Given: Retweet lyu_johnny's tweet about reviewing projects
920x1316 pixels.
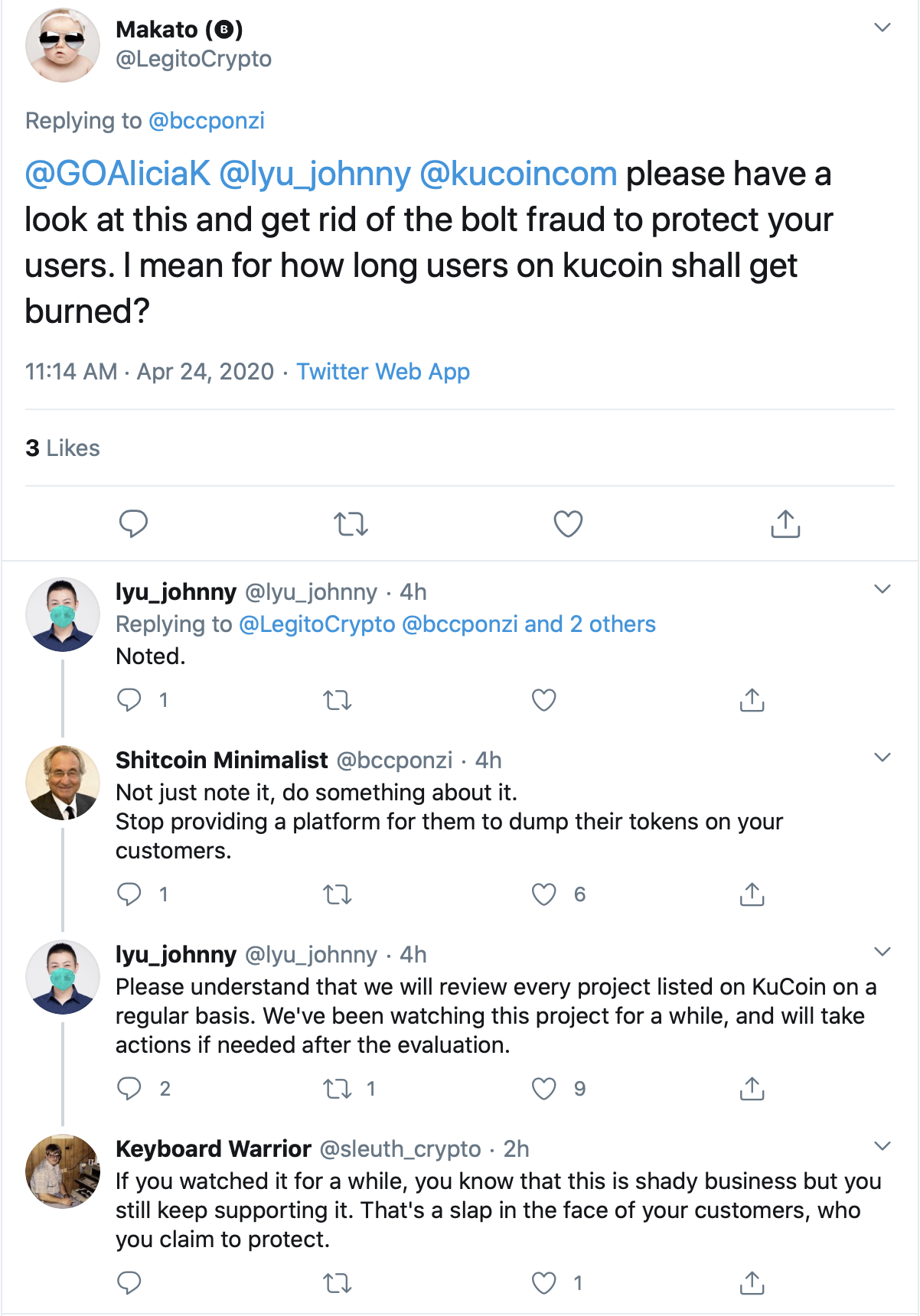Looking at the screenshot, I should coord(337,1089).
